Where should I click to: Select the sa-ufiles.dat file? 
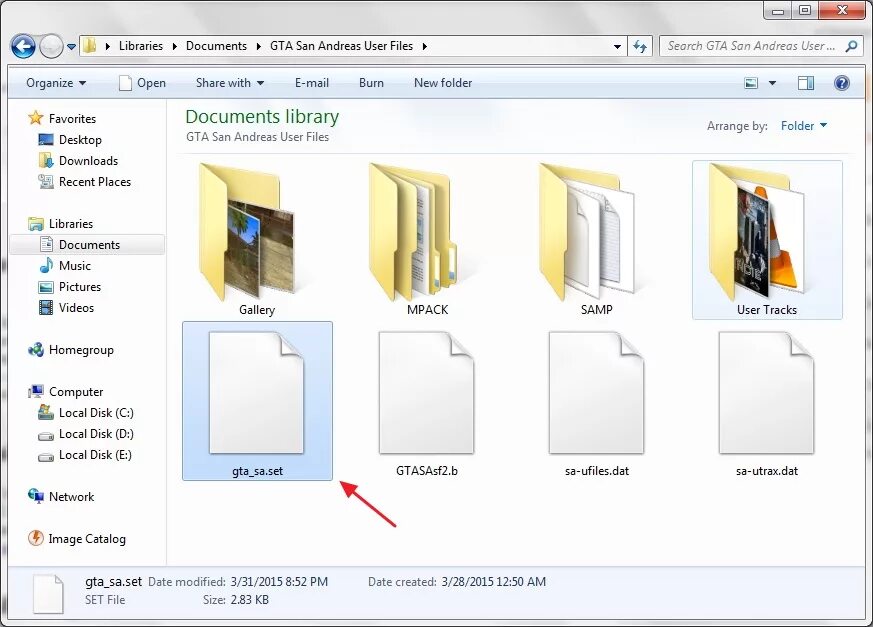597,400
